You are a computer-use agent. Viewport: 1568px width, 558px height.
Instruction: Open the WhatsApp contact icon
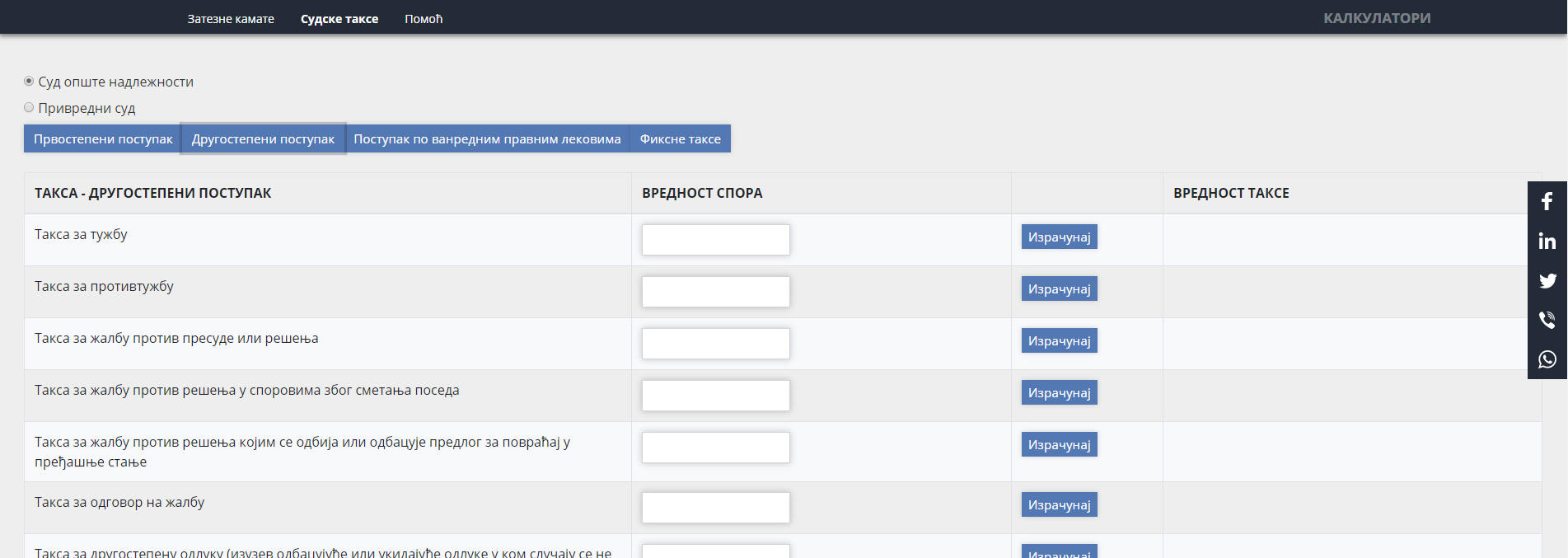(1547, 359)
